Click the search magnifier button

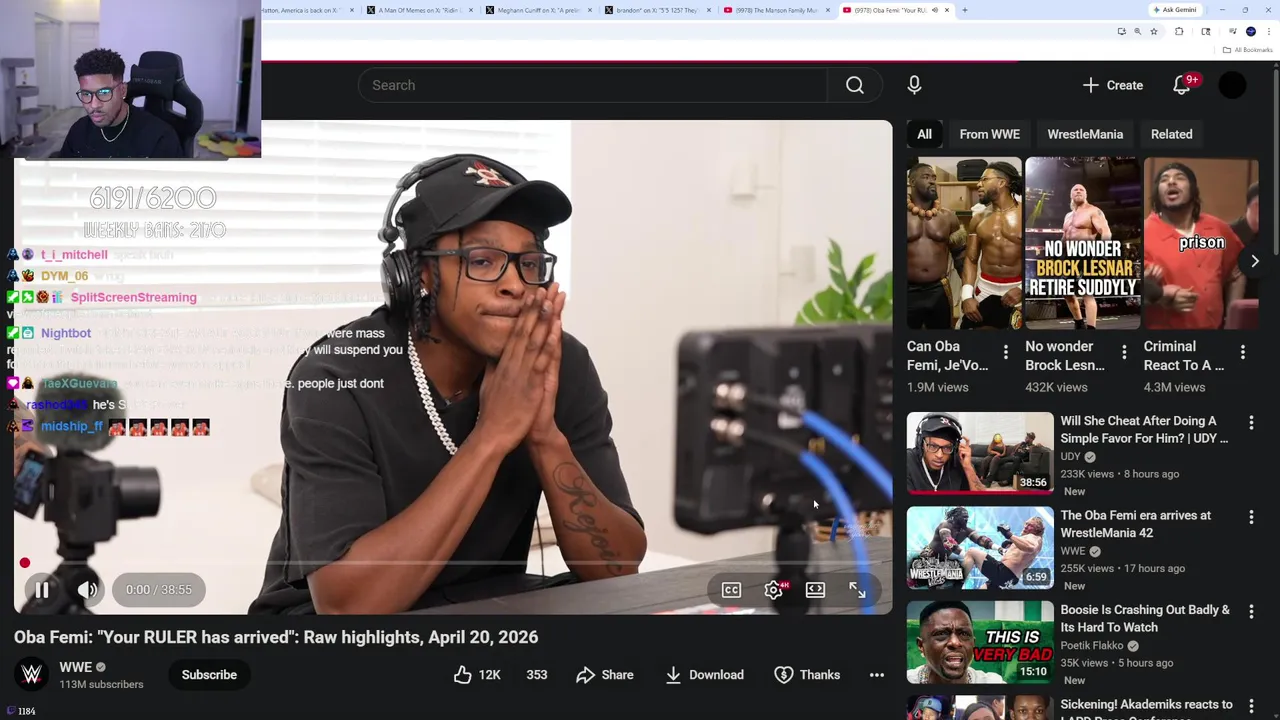(x=855, y=85)
